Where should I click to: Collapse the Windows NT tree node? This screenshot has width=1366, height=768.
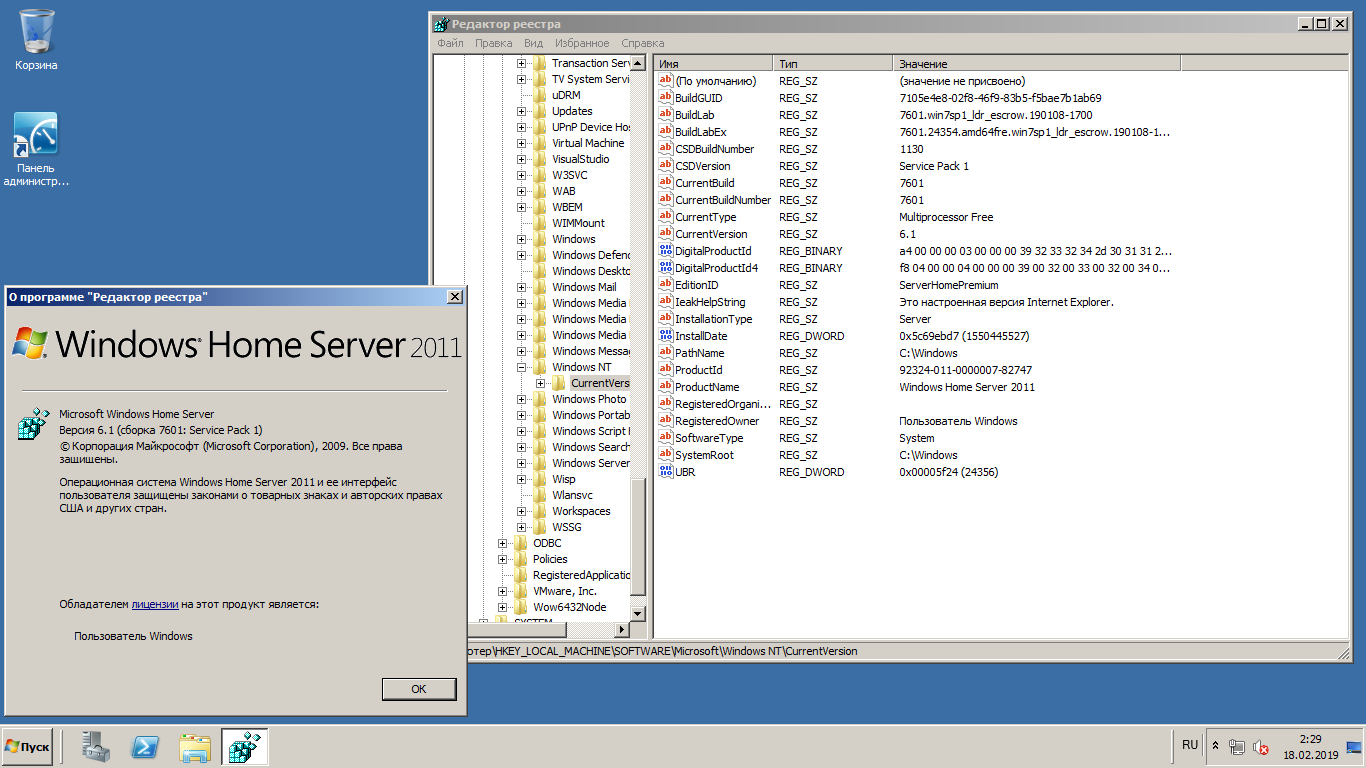(x=522, y=367)
